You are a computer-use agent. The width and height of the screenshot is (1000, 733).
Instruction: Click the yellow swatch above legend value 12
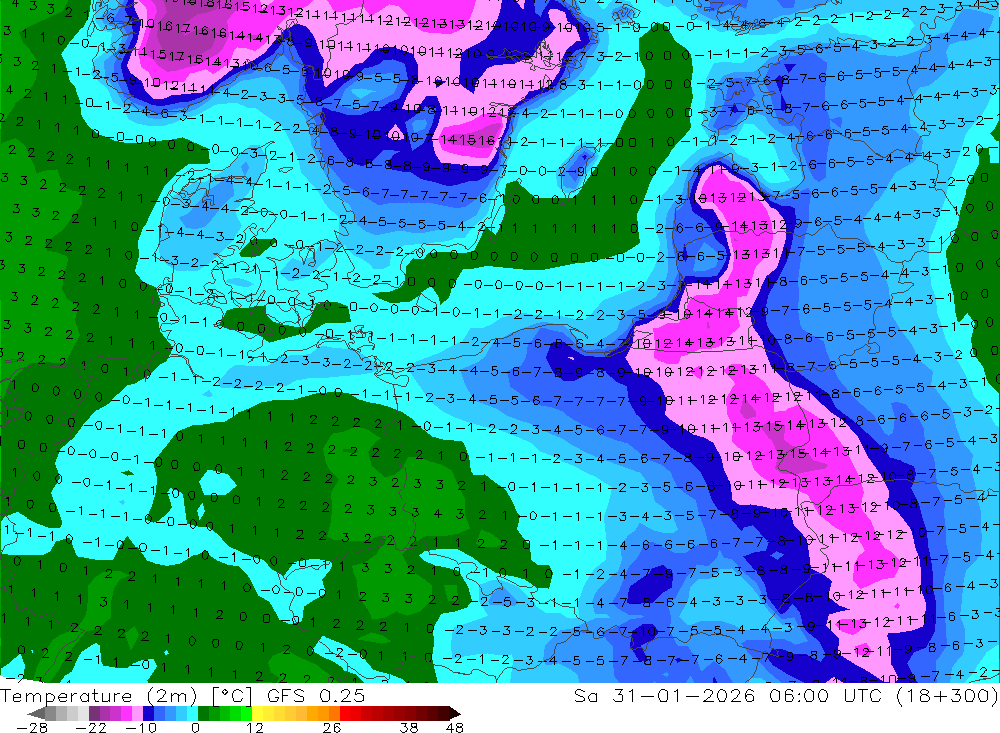[x=258, y=713]
